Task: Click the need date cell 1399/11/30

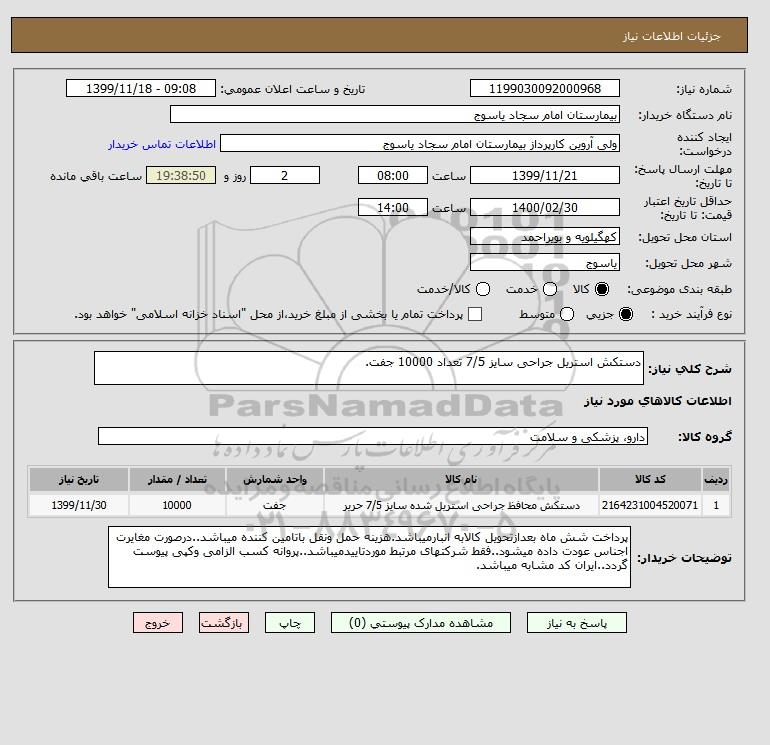Action: 79,505
